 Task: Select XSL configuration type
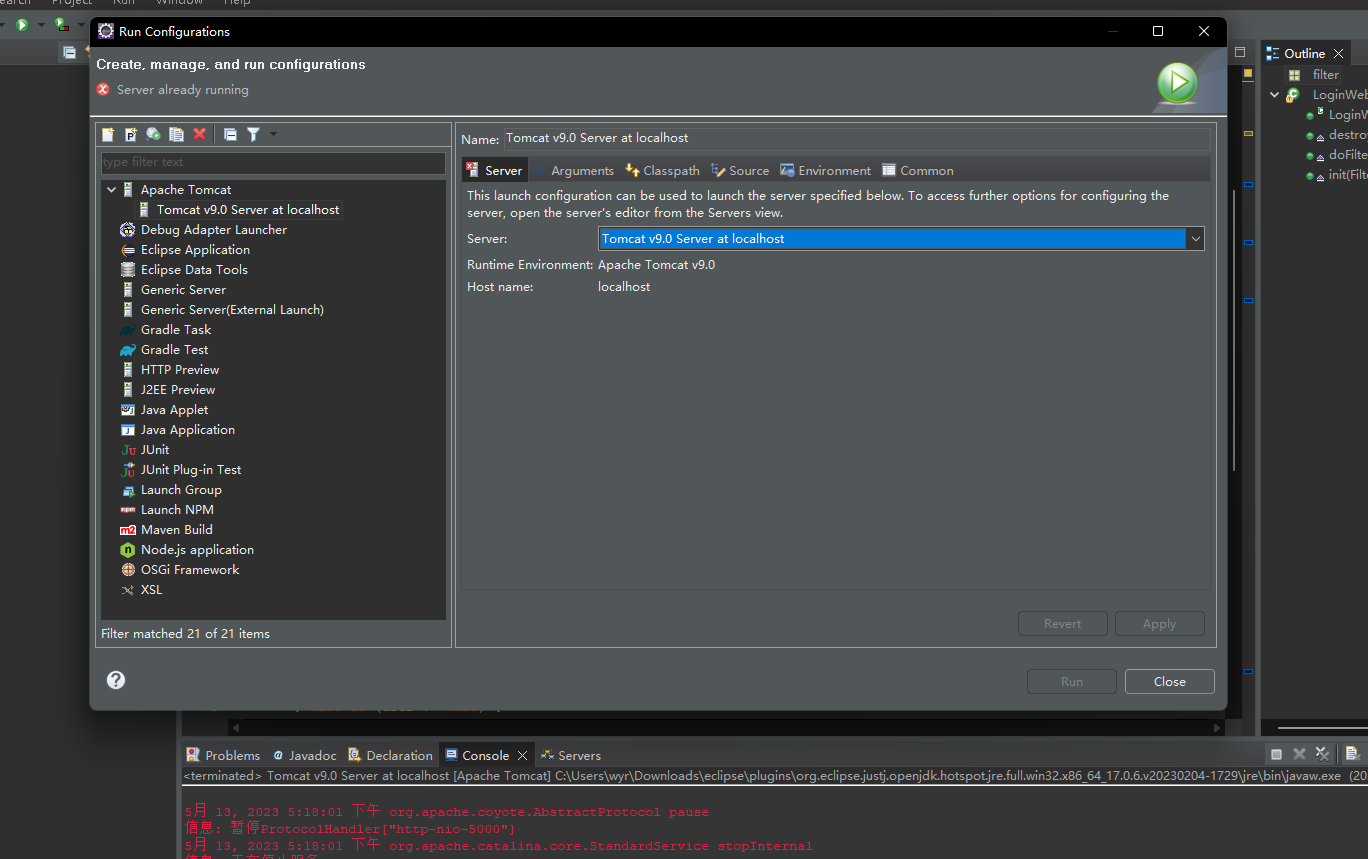click(x=151, y=589)
